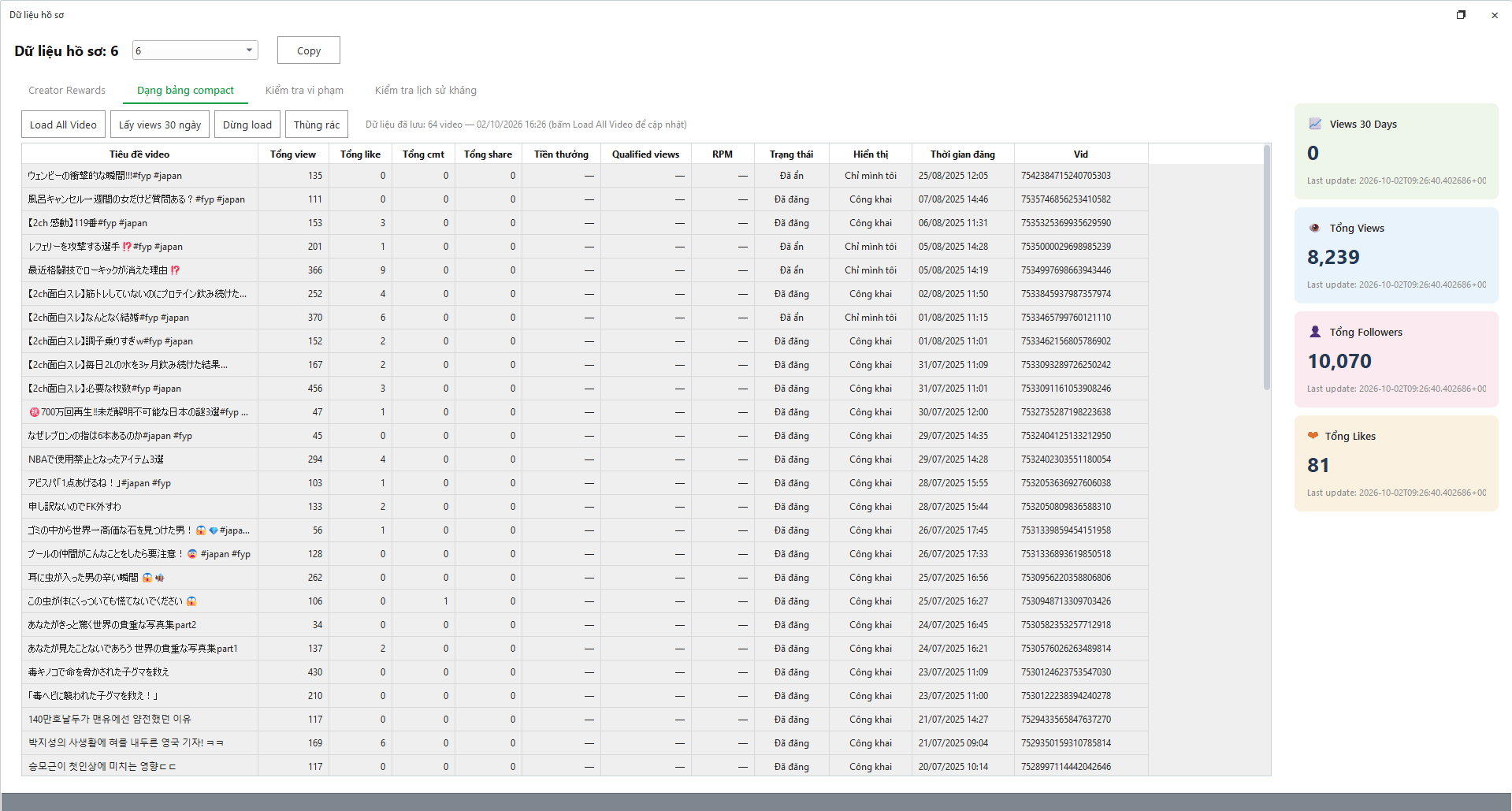This screenshot has height=811, width=1512.
Task: Select video ID 7529433565847637270
Action: pos(1066,720)
